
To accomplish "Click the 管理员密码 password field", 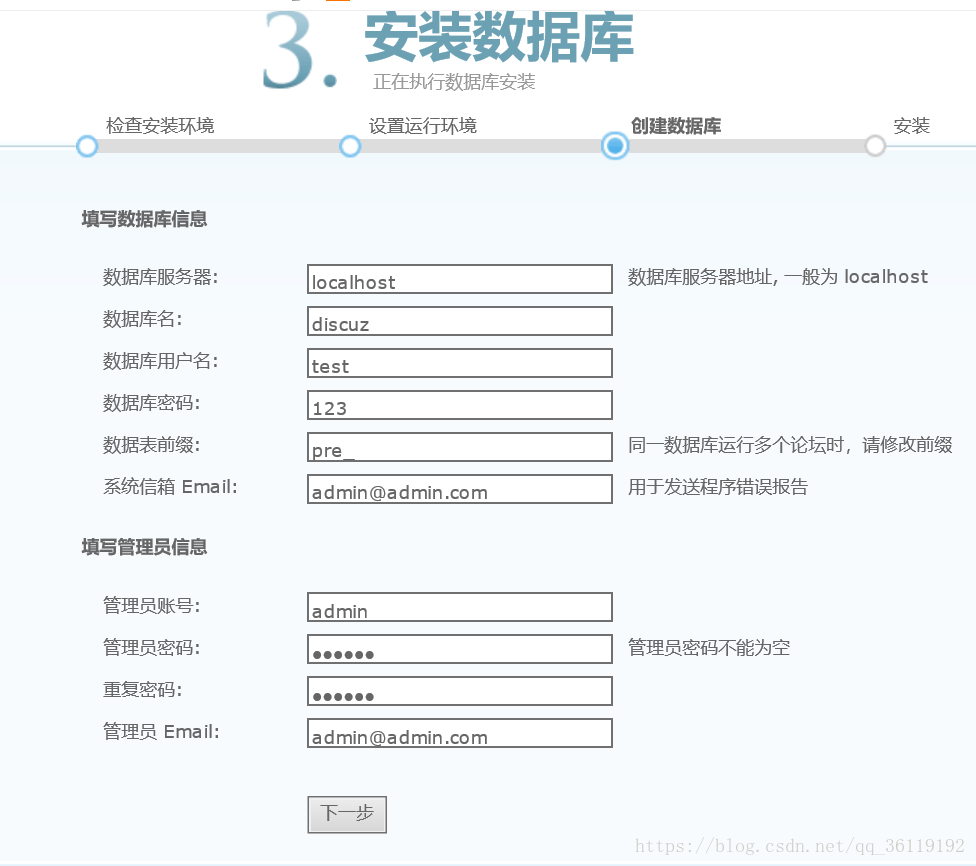I will point(459,649).
